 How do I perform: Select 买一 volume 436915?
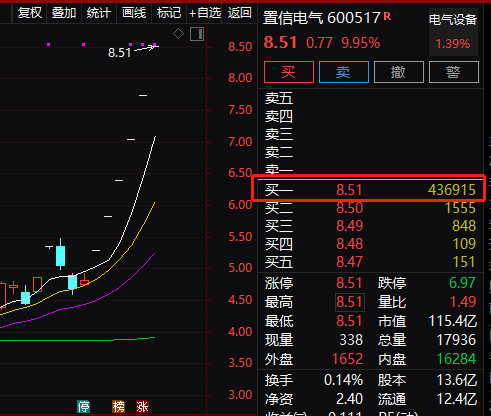452,190
